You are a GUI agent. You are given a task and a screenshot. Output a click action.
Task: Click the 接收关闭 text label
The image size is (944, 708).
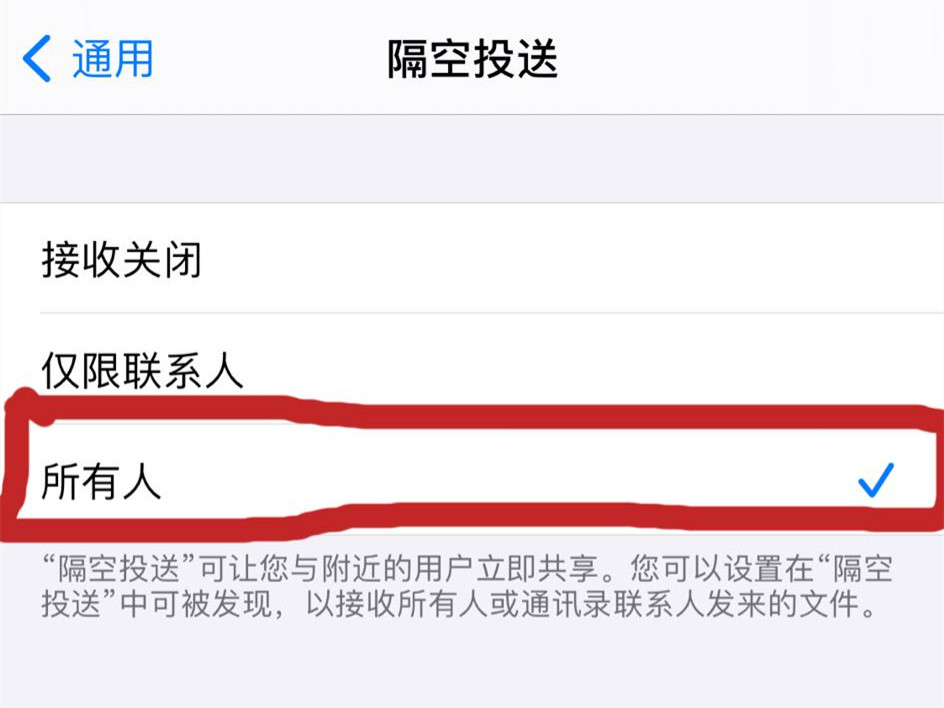(122, 261)
